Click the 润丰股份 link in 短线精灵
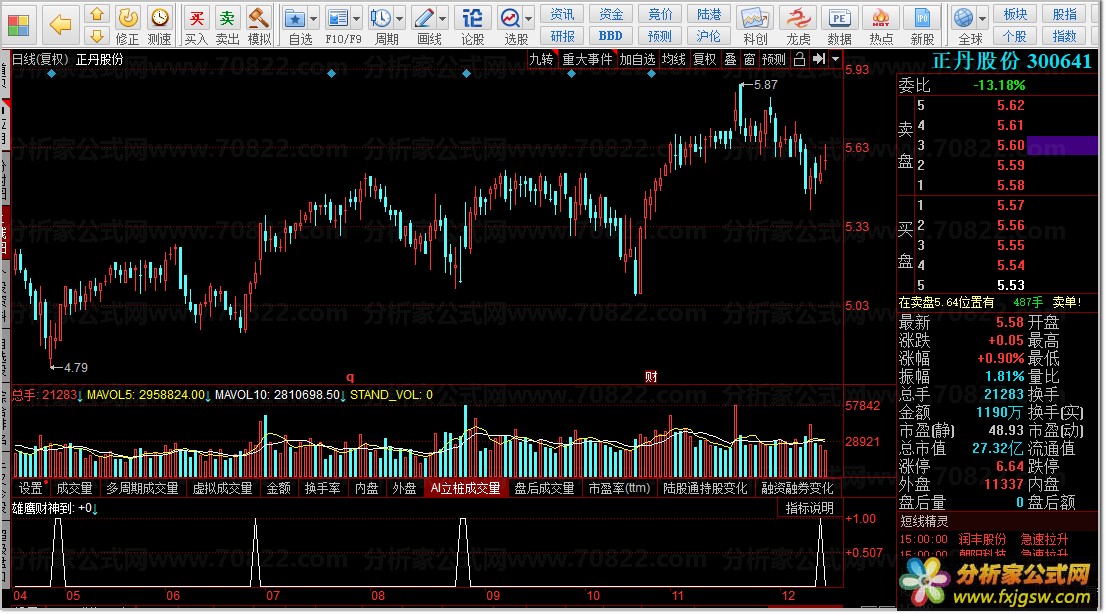 click(x=982, y=539)
